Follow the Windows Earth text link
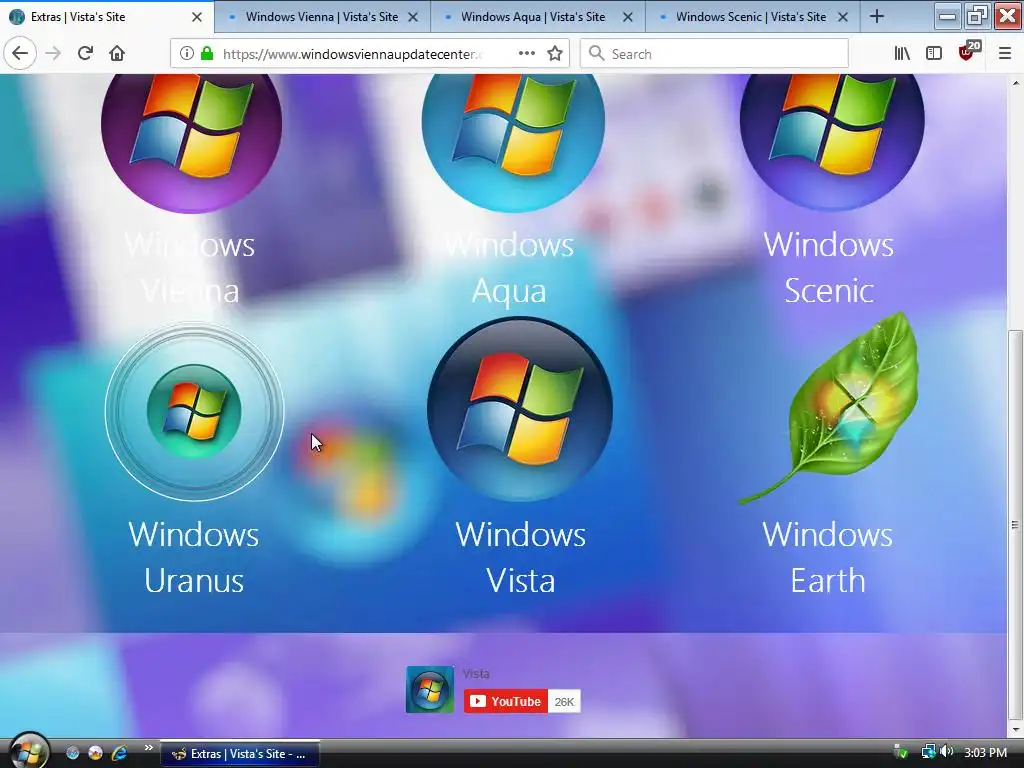 point(827,557)
